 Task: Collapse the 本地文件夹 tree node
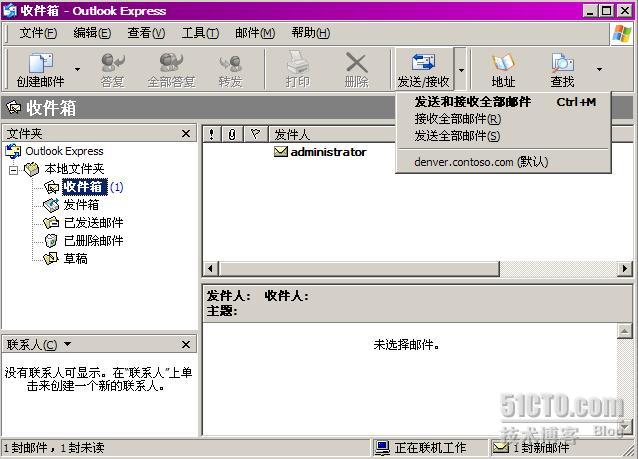pos(14,170)
